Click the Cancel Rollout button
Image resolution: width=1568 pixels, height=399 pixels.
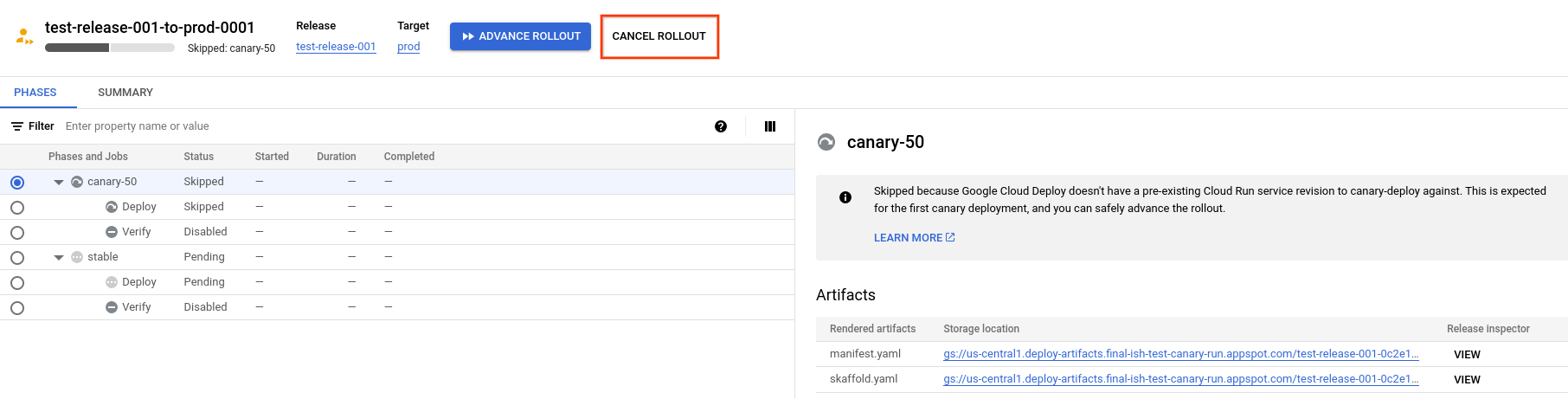(x=659, y=36)
